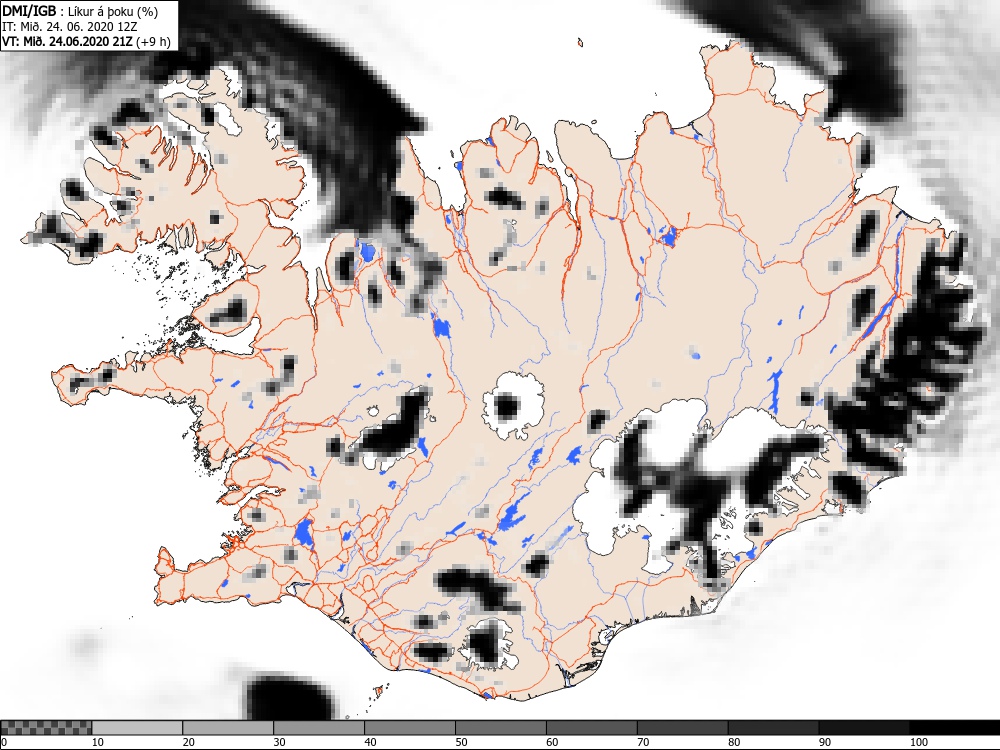This screenshot has width=1000, height=750.
Task: Click the light gray 10-20 legend swatch
Action: pyautogui.click(x=137, y=728)
